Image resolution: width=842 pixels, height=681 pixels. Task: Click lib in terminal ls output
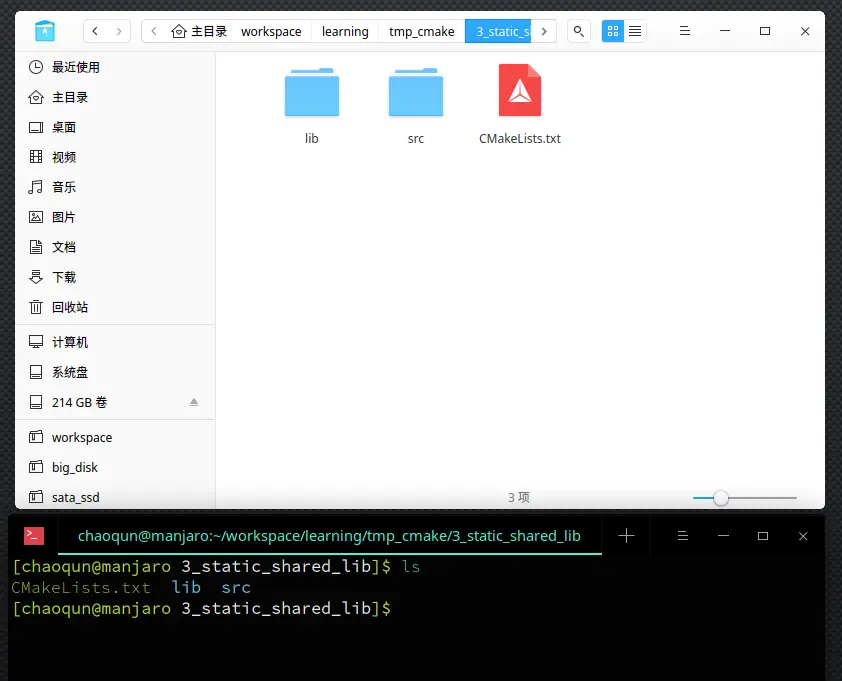[186, 587]
